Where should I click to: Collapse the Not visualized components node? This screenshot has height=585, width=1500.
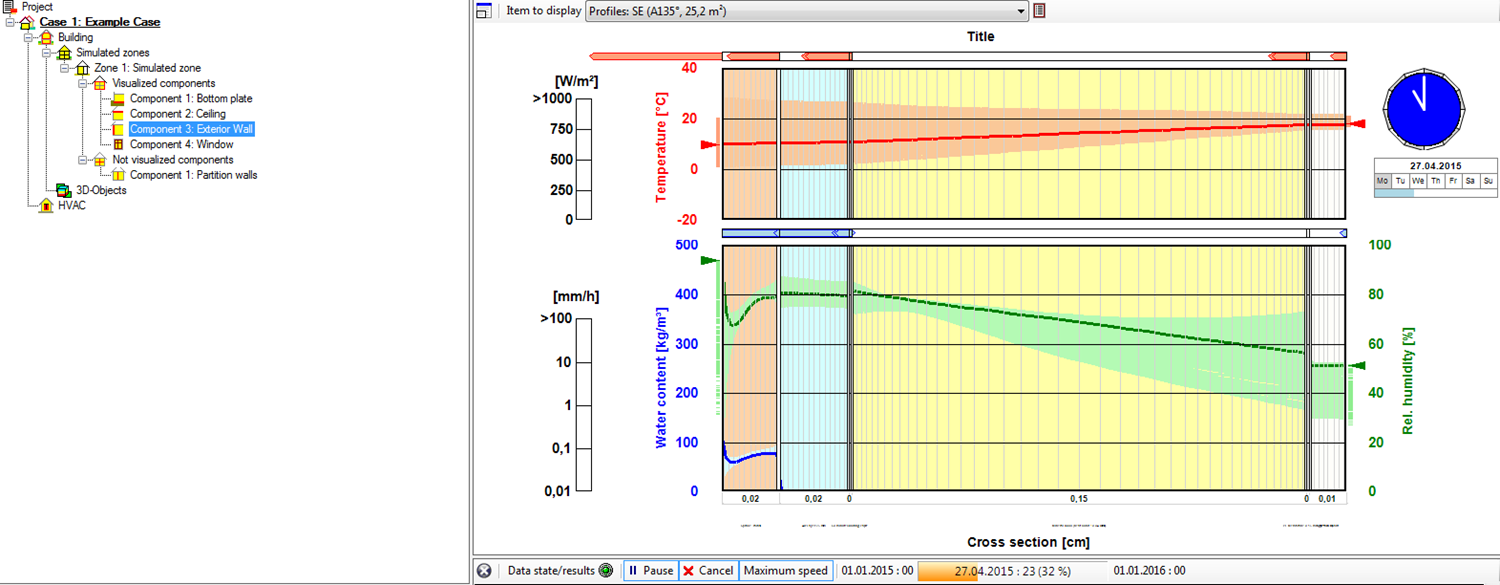pyautogui.click(x=82, y=160)
